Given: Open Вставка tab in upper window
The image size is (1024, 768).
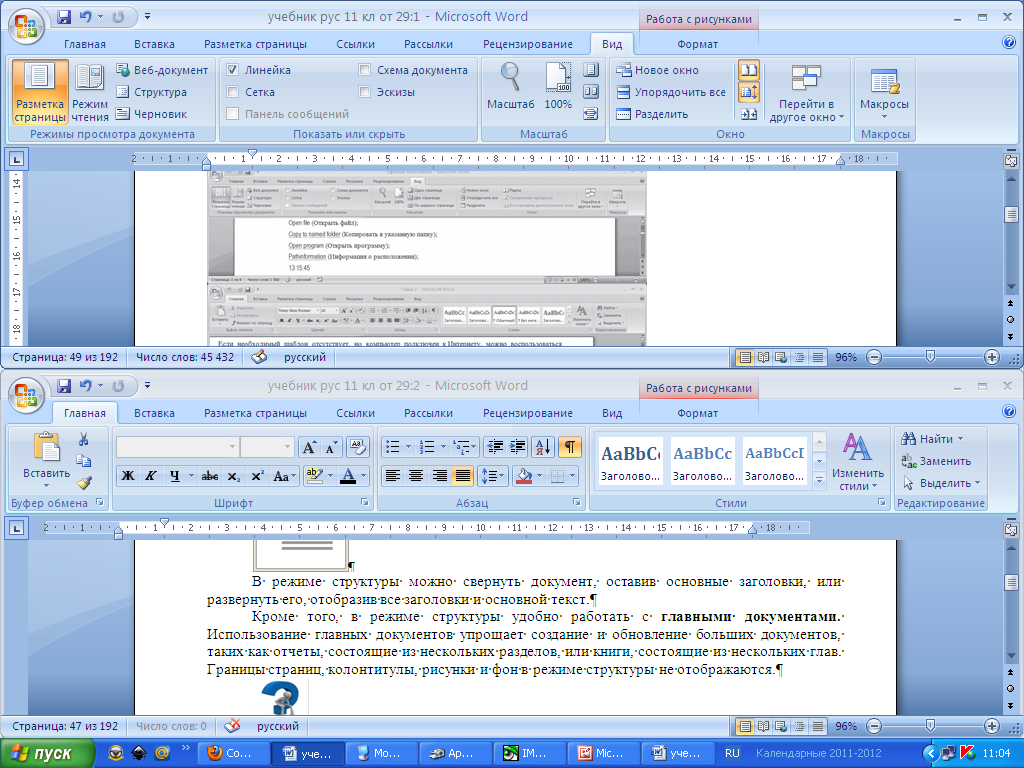Looking at the screenshot, I should [154, 44].
